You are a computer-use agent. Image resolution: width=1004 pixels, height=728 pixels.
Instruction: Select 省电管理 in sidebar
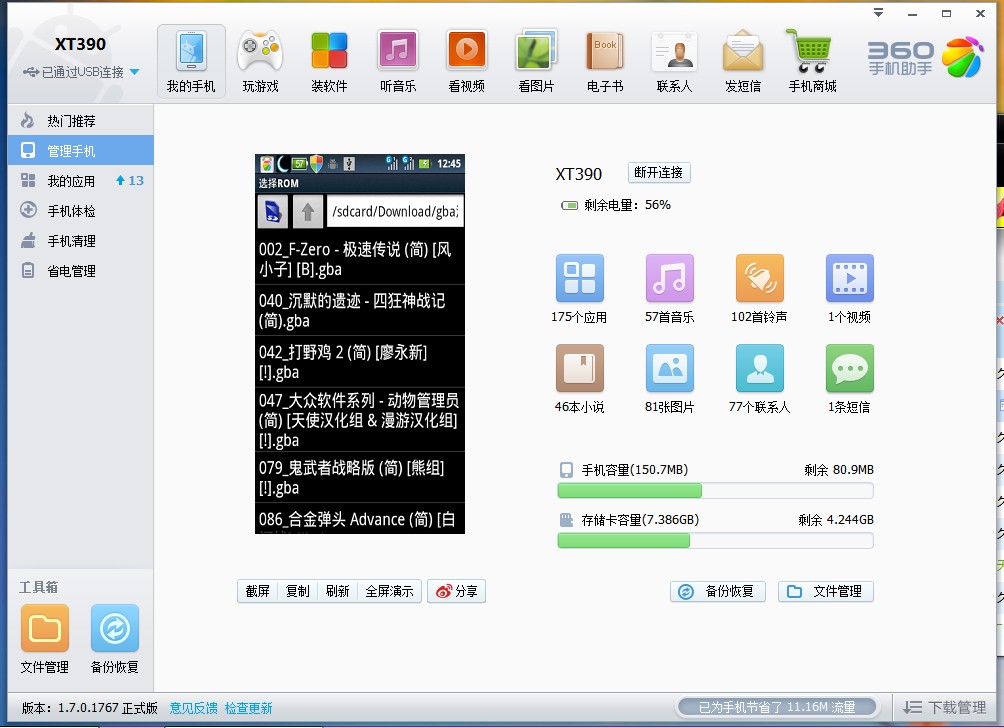tap(81, 271)
